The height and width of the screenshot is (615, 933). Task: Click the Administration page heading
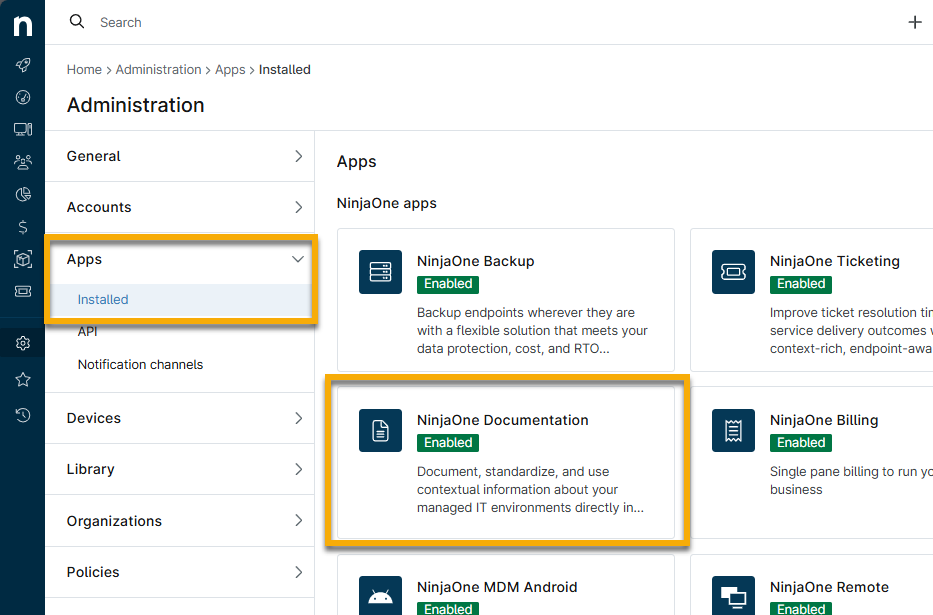[x=136, y=105]
